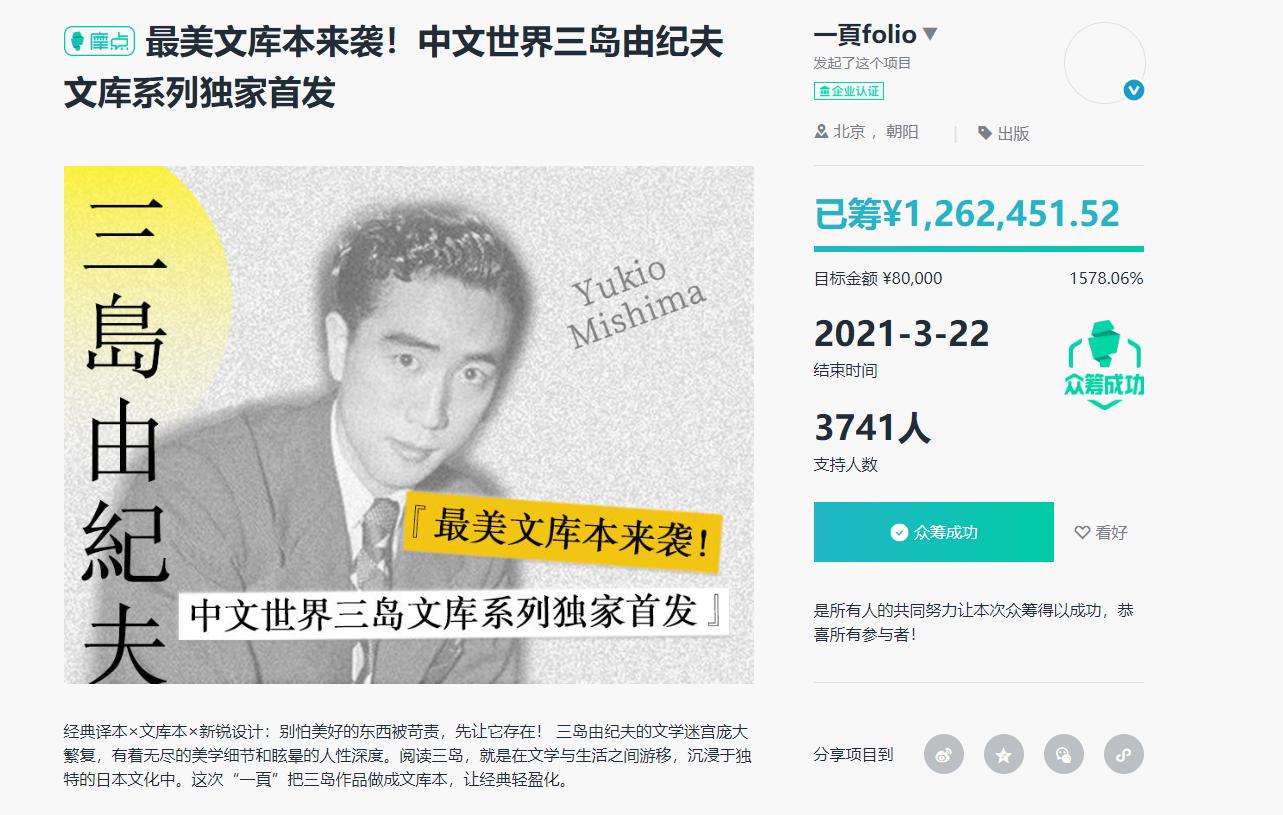This screenshot has height=815, width=1283.
Task: Click the location pin icon for 北京
Action: [822, 132]
